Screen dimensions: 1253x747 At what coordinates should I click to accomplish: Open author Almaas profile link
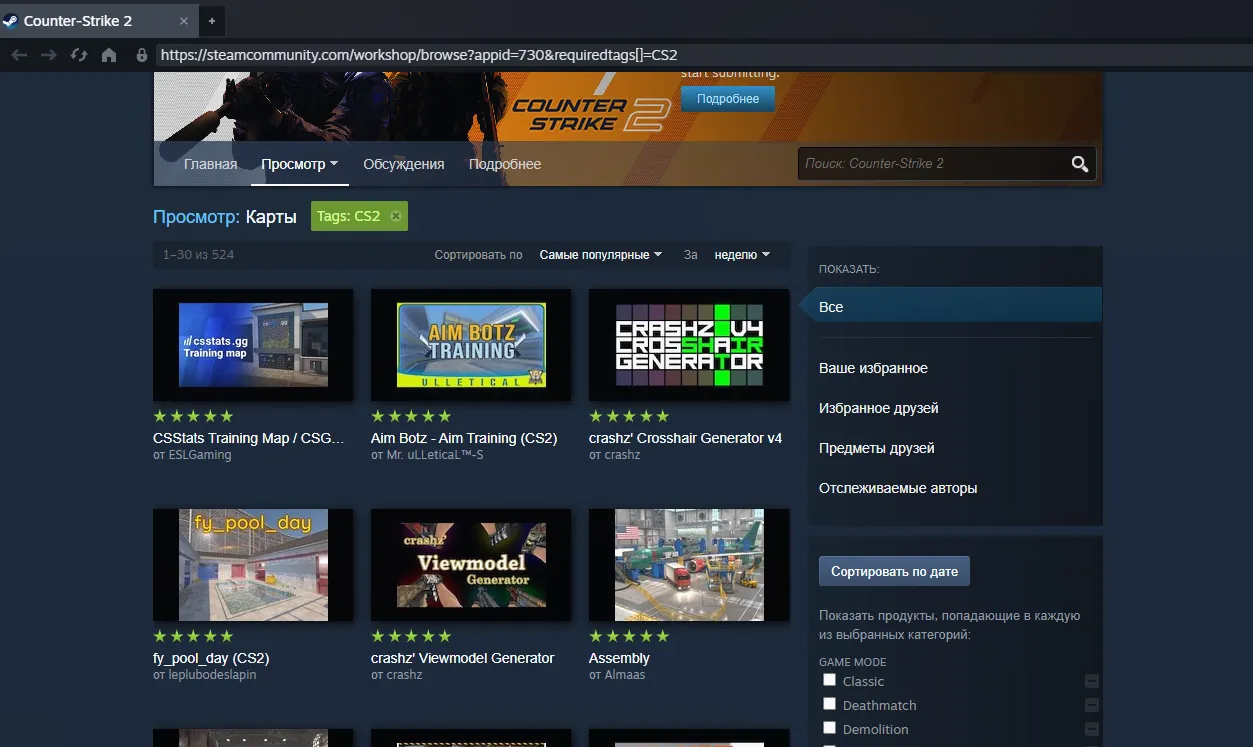625,675
